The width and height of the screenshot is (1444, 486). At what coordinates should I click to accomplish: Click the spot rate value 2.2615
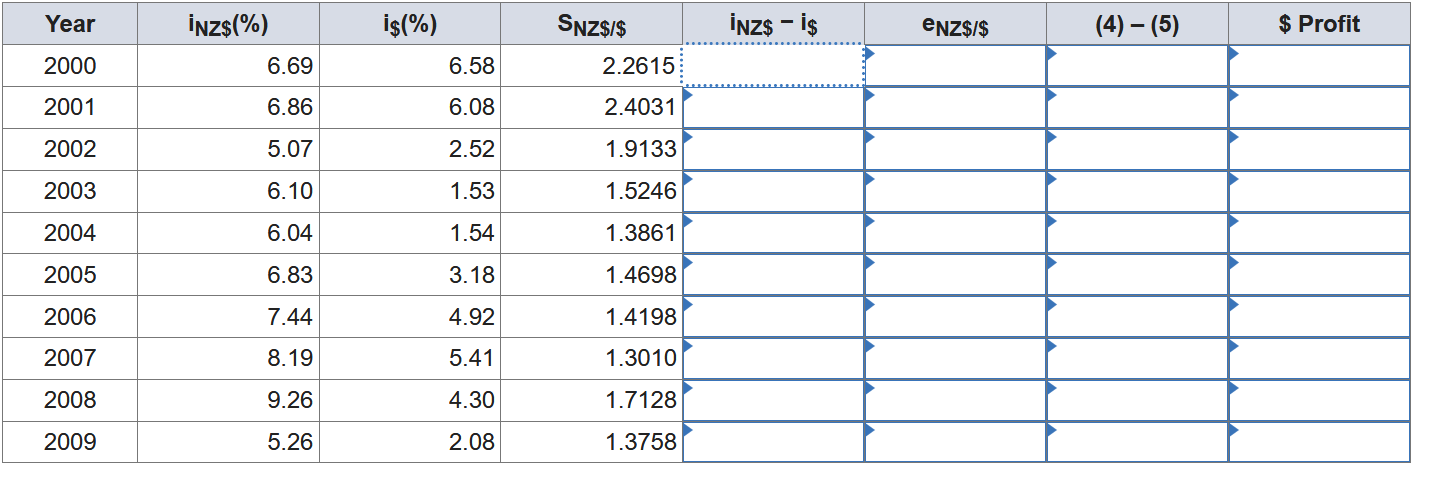(x=640, y=67)
